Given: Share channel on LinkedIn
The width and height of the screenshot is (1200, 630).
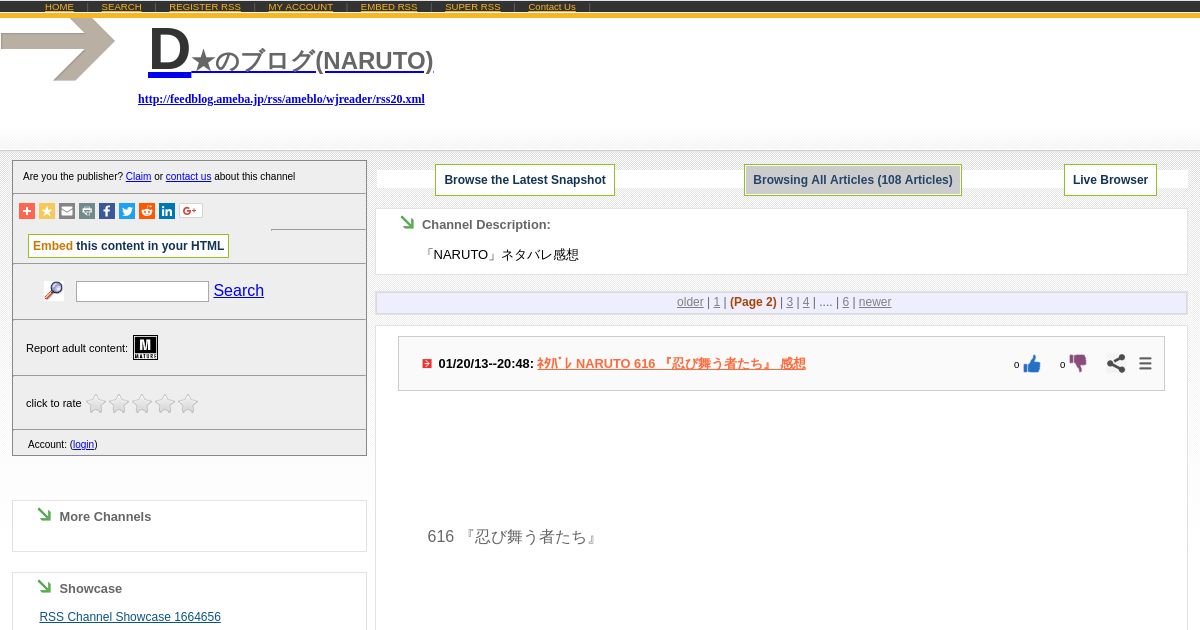Looking at the screenshot, I should click(167, 211).
